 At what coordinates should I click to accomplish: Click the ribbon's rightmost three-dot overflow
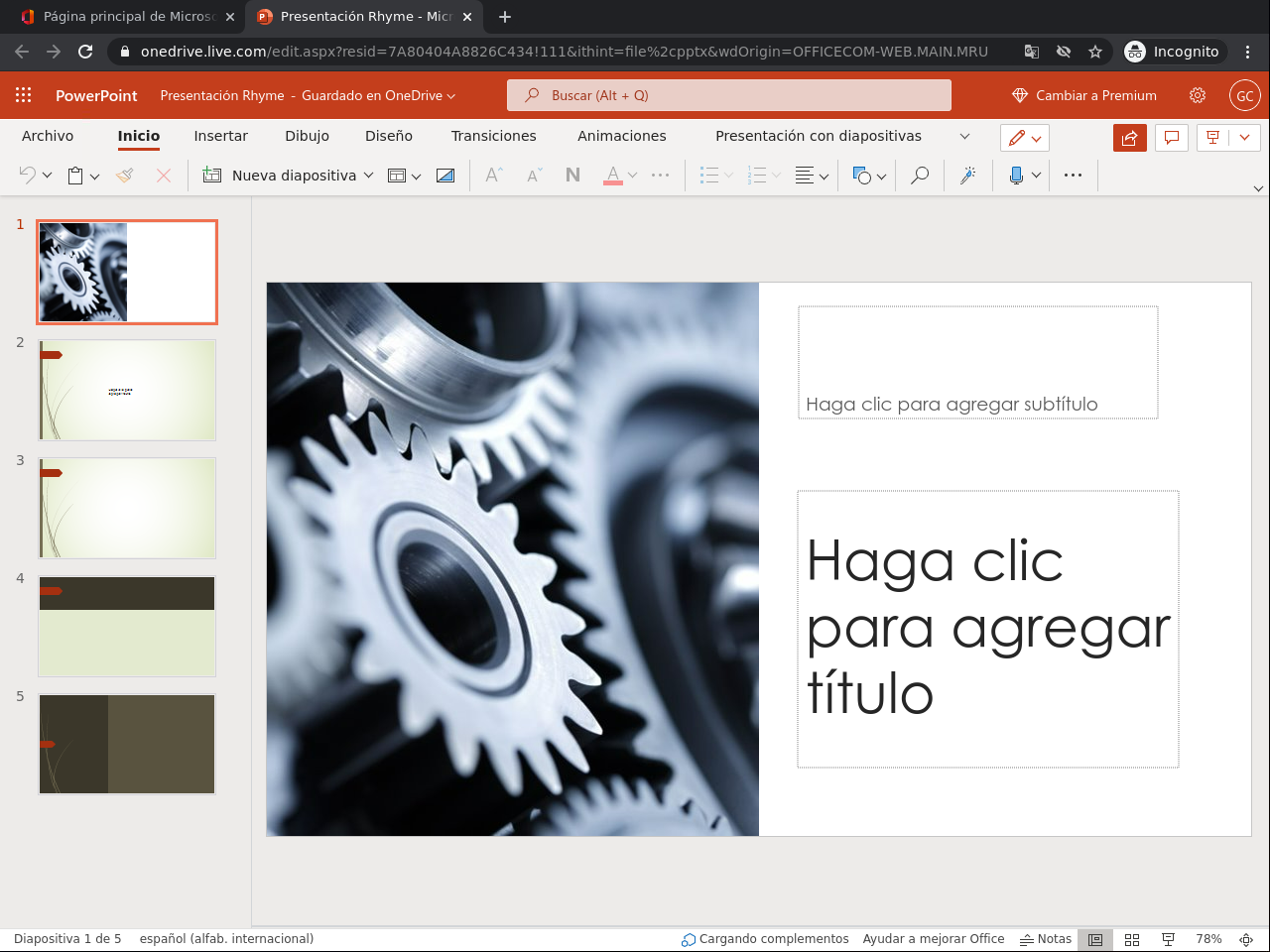coord(1073,176)
